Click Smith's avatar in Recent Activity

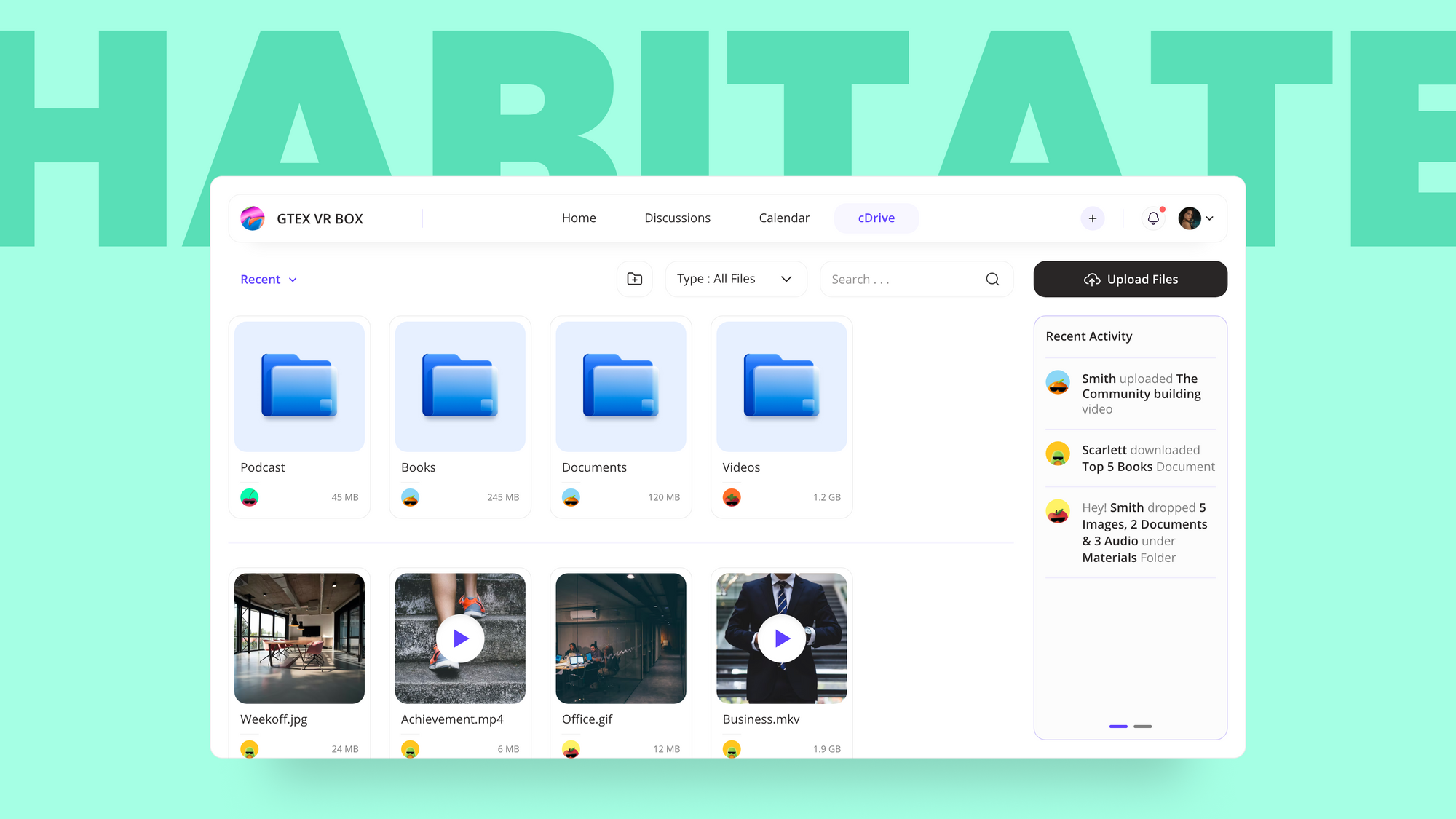coord(1057,381)
